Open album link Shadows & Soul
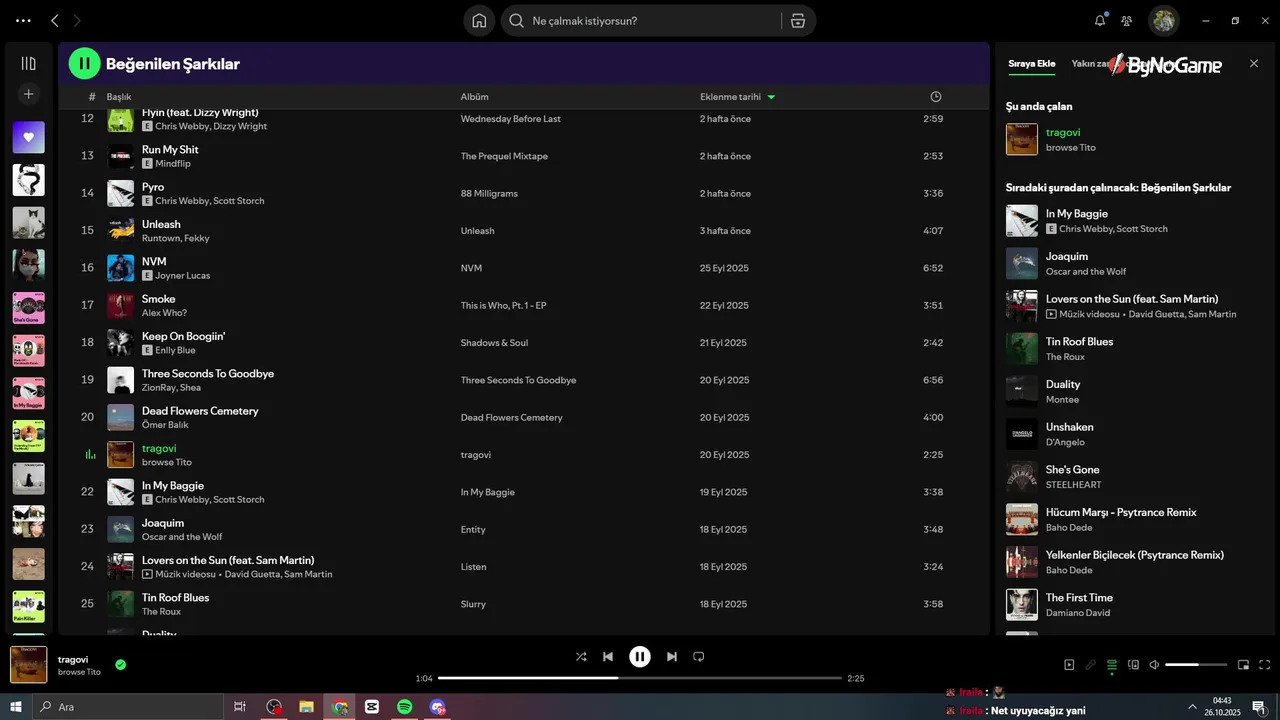Image resolution: width=1280 pixels, height=720 pixels. pyautogui.click(x=494, y=343)
